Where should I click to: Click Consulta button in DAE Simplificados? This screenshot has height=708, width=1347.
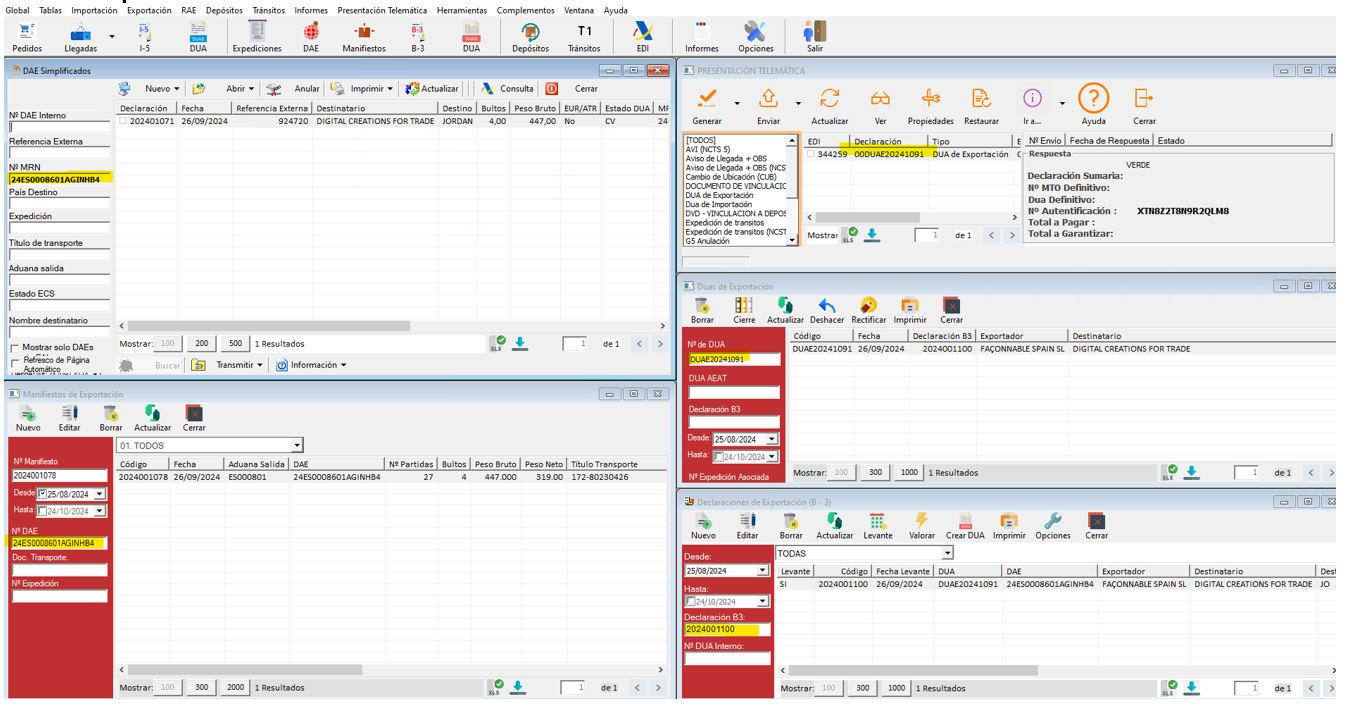(507, 89)
